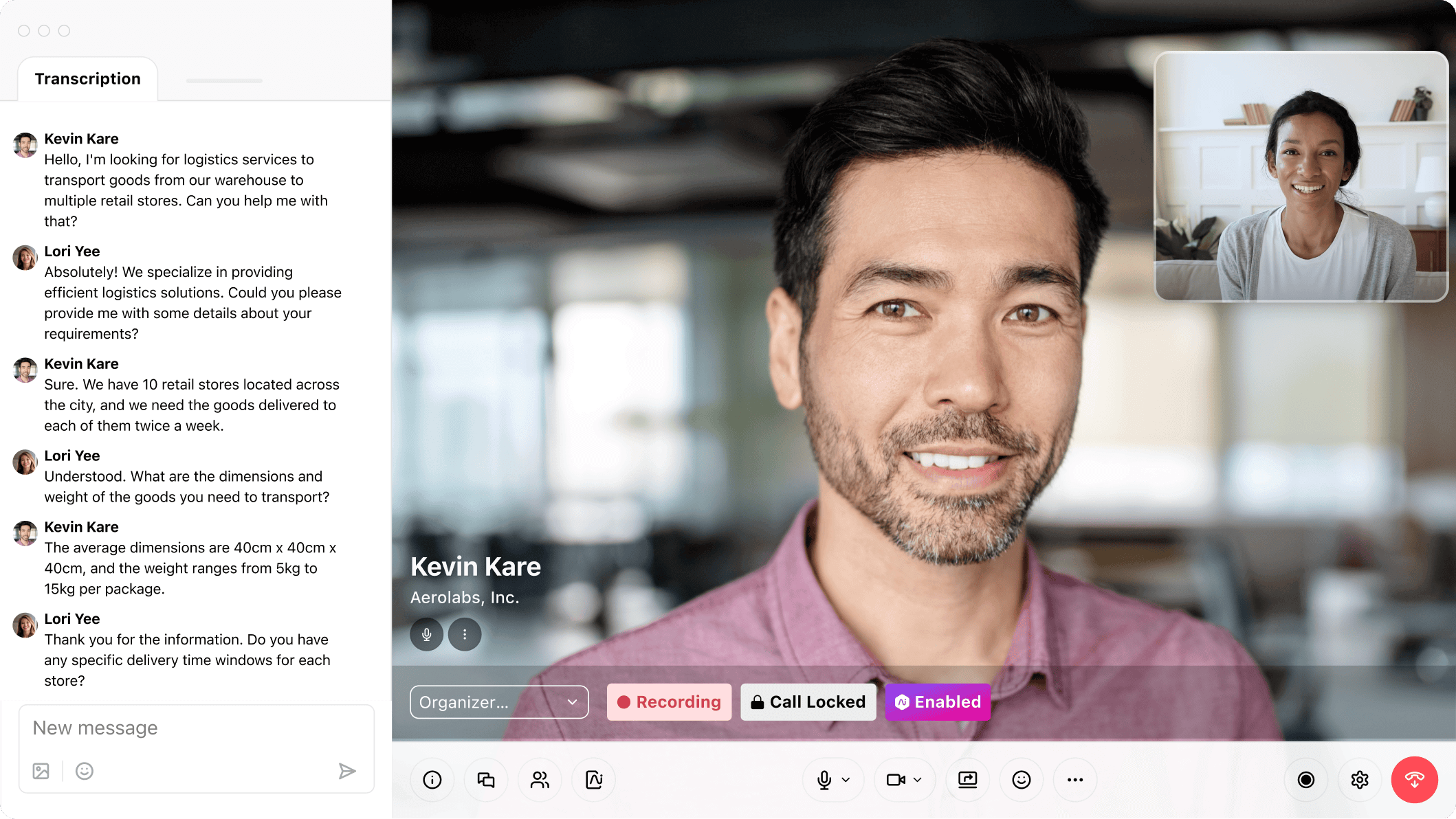This screenshot has width=1456, height=819.
Task: Switch to the Transcription tab
Action: point(87,78)
